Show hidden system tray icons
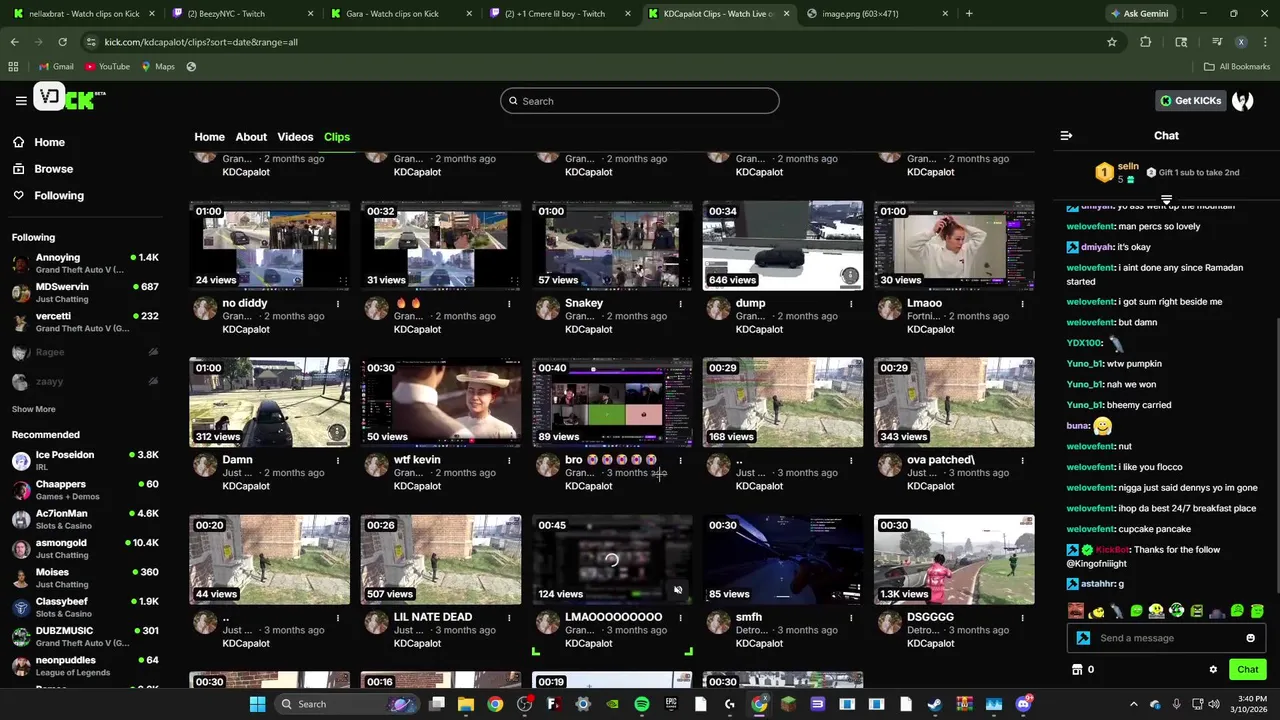This screenshot has width=1280, height=720. (1133, 704)
